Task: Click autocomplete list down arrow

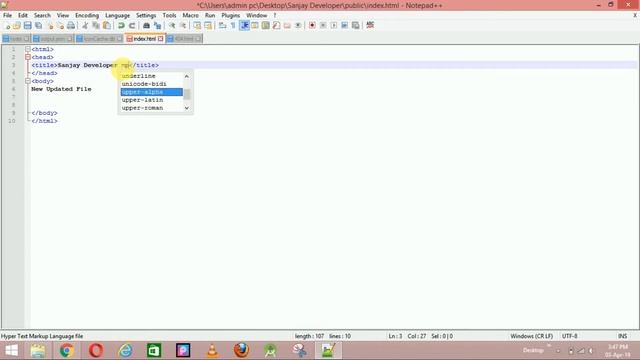Action: coord(187,108)
